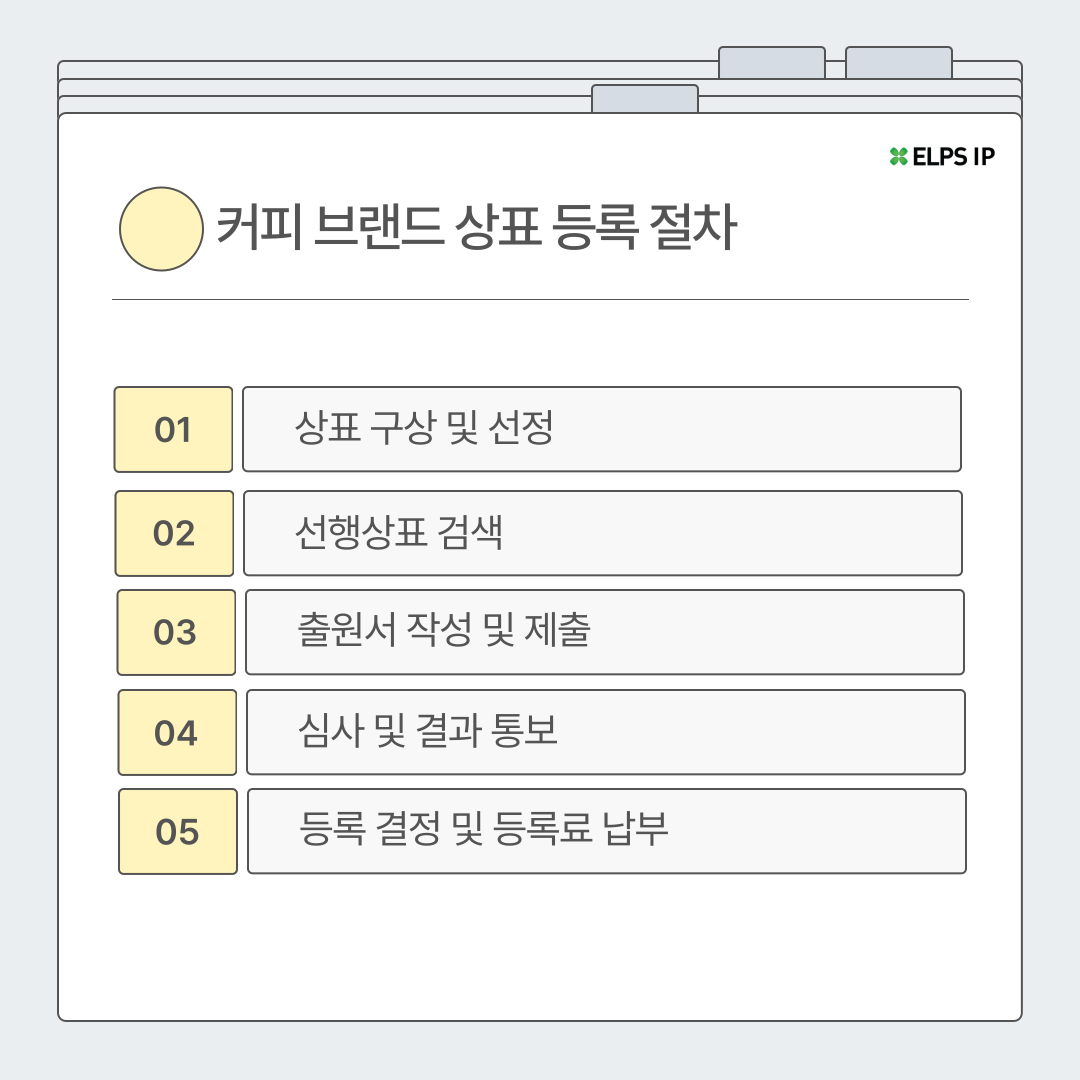
Task: Open the 선행상표 검색 step
Action: (x=603, y=533)
